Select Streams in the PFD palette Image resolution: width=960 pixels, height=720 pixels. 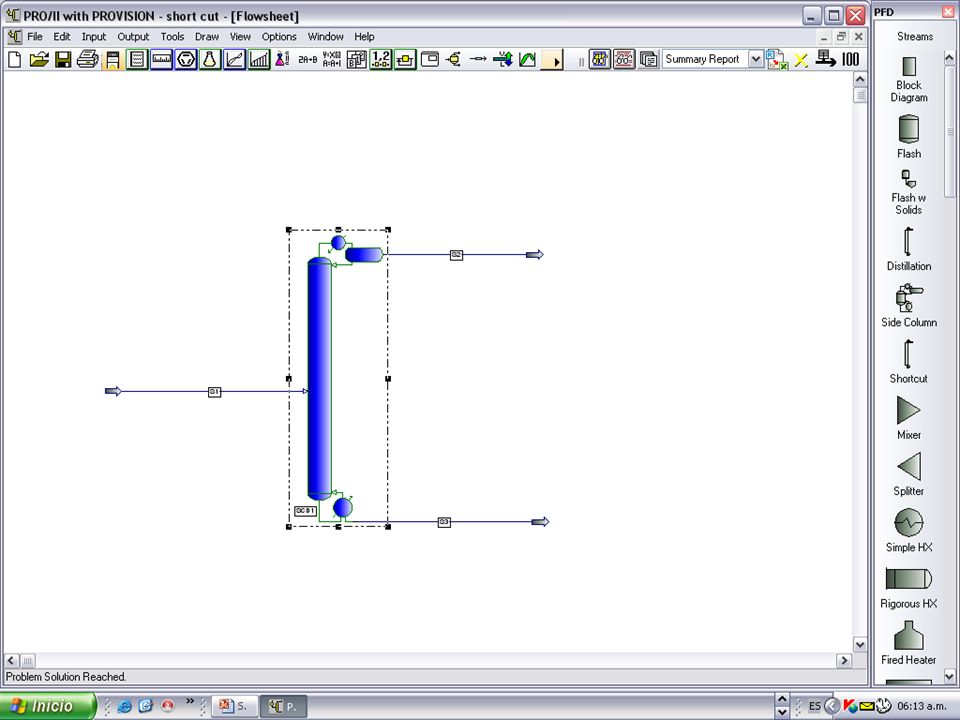(x=915, y=37)
